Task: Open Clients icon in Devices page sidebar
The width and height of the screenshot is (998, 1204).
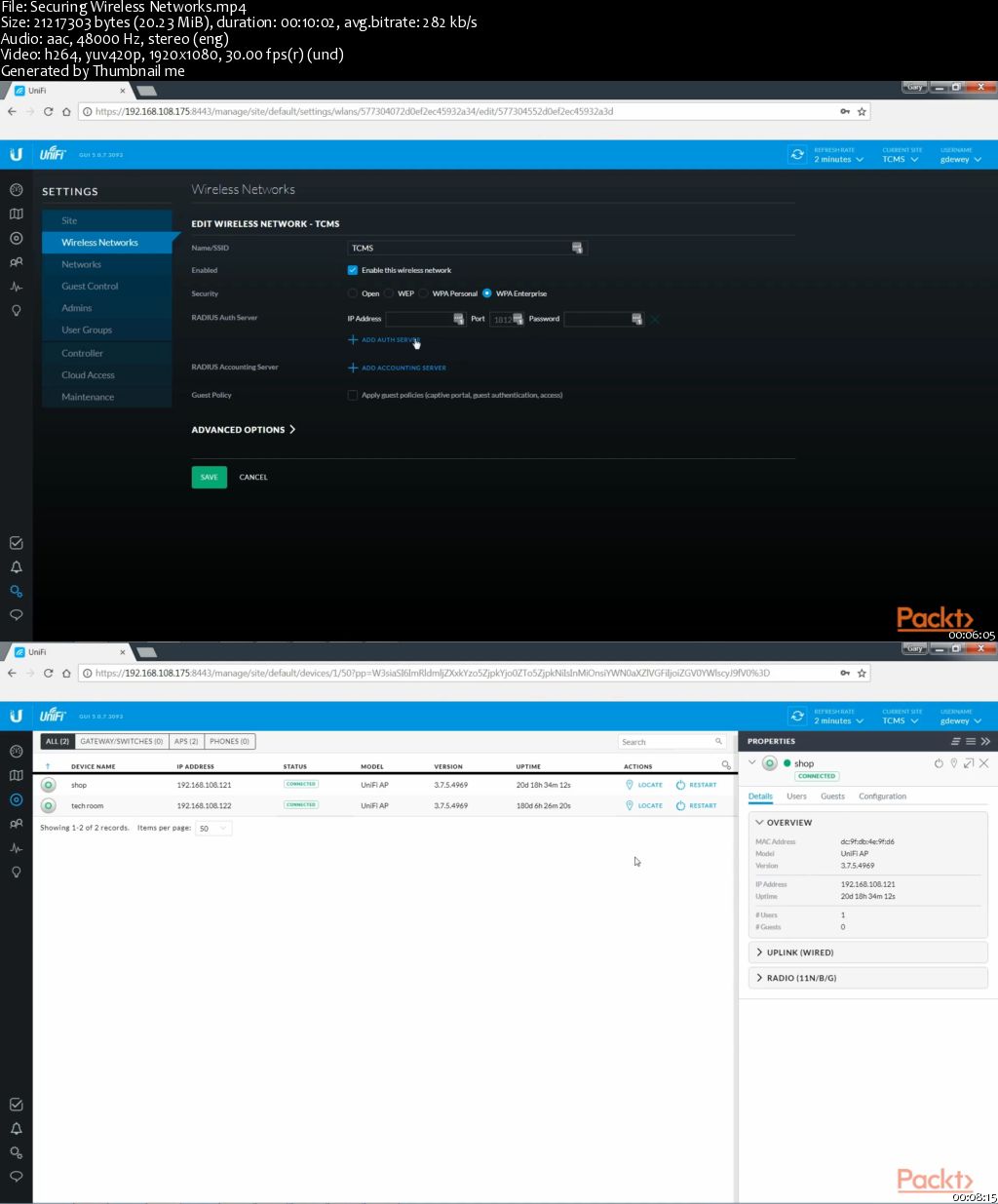Action: tap(16, 824)
